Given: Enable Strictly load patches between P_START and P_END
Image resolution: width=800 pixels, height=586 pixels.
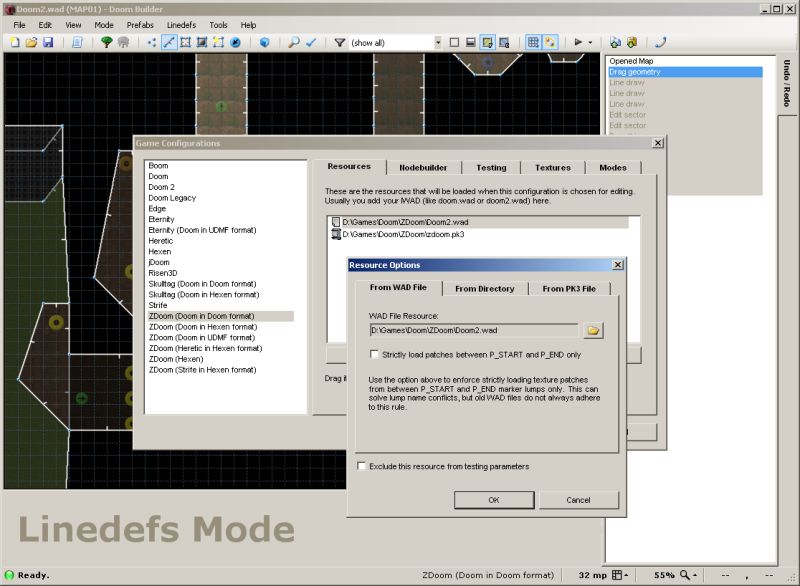Looking at the screenshot, I should [x=374, y=354].
